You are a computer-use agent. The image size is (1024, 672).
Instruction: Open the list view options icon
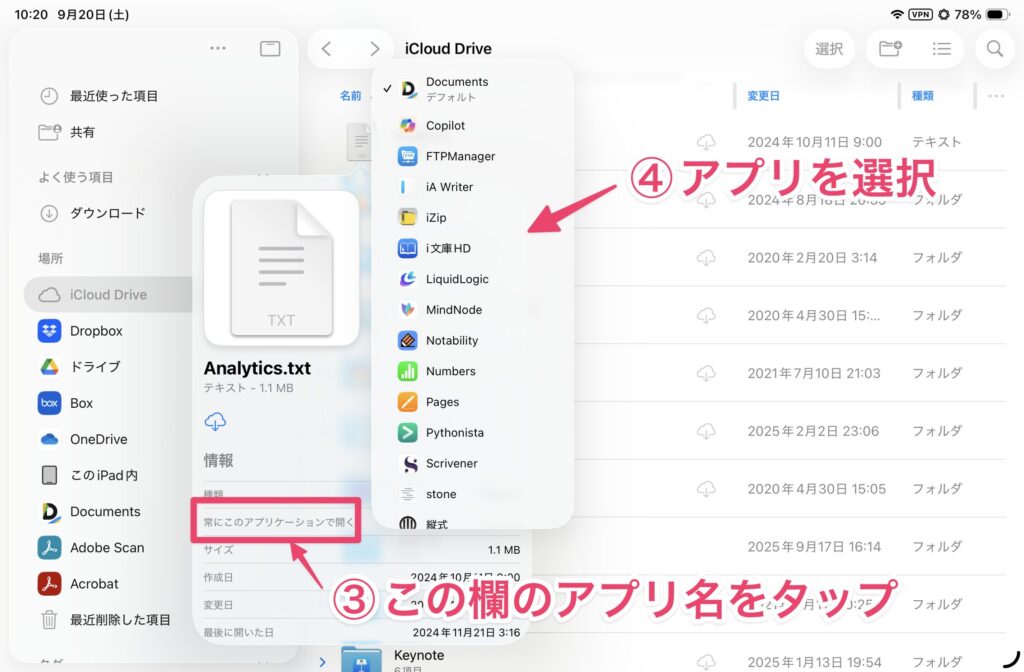point(941,48)
